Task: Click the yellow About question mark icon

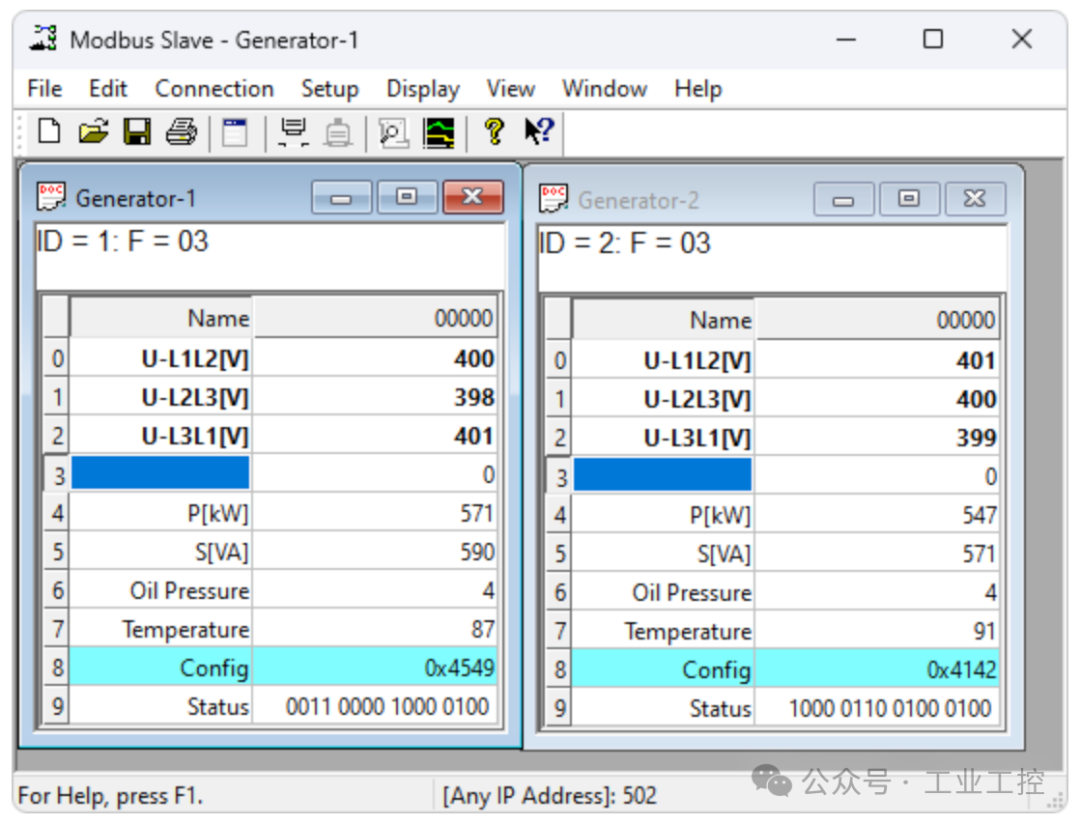Action: (494, 132)
